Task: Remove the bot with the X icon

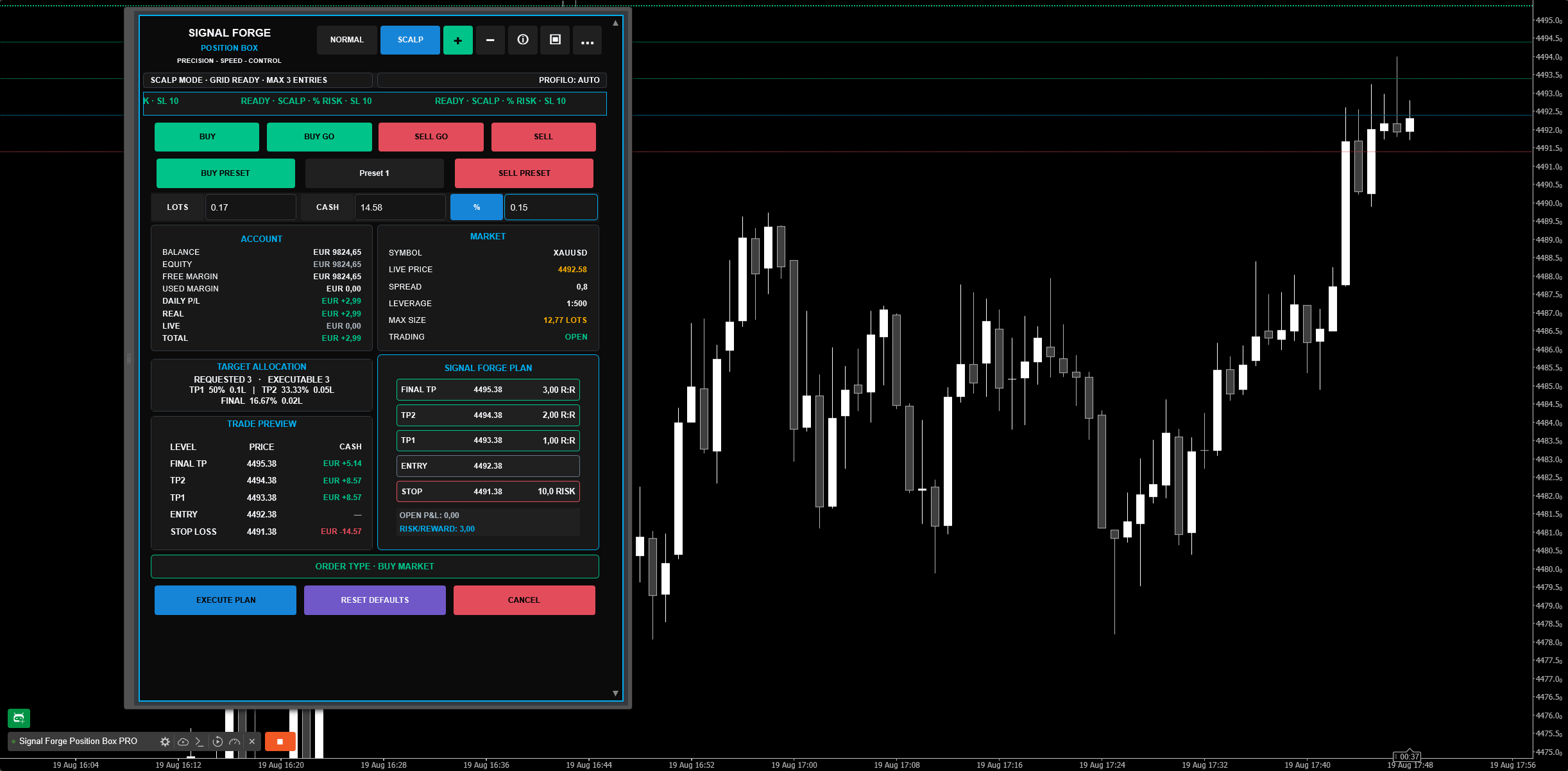Action: click(252, 741)
